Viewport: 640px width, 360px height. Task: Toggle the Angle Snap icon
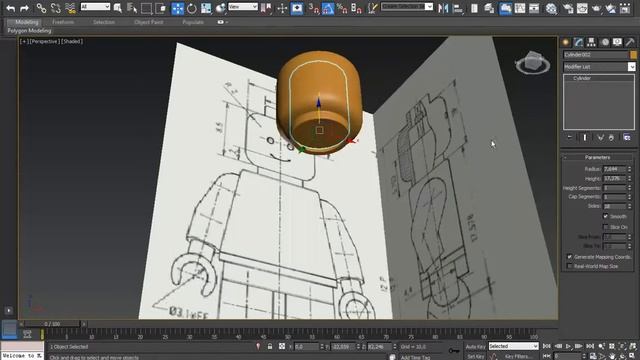click(328, 8)
